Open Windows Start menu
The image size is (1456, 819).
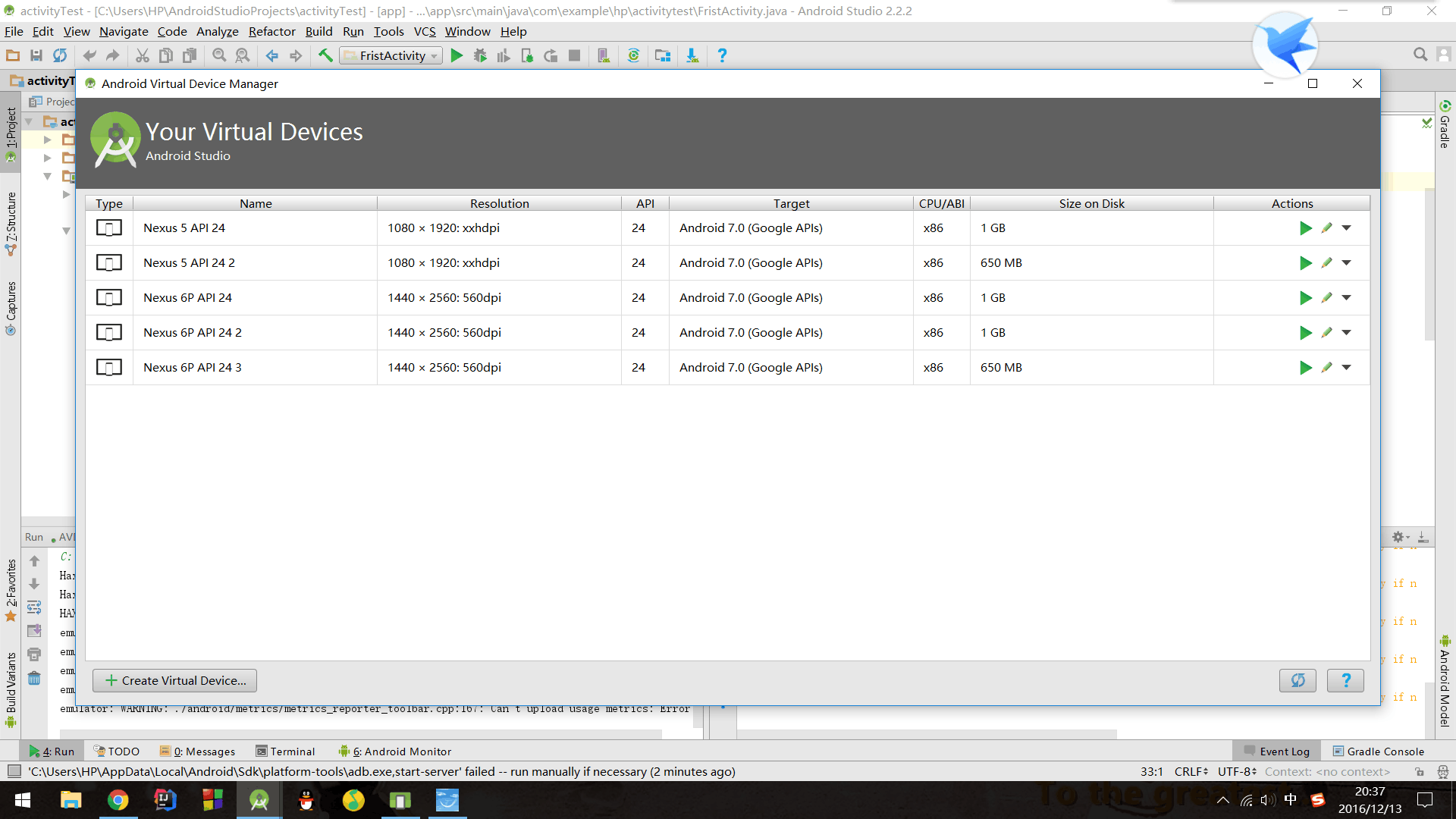click(23, 800)
